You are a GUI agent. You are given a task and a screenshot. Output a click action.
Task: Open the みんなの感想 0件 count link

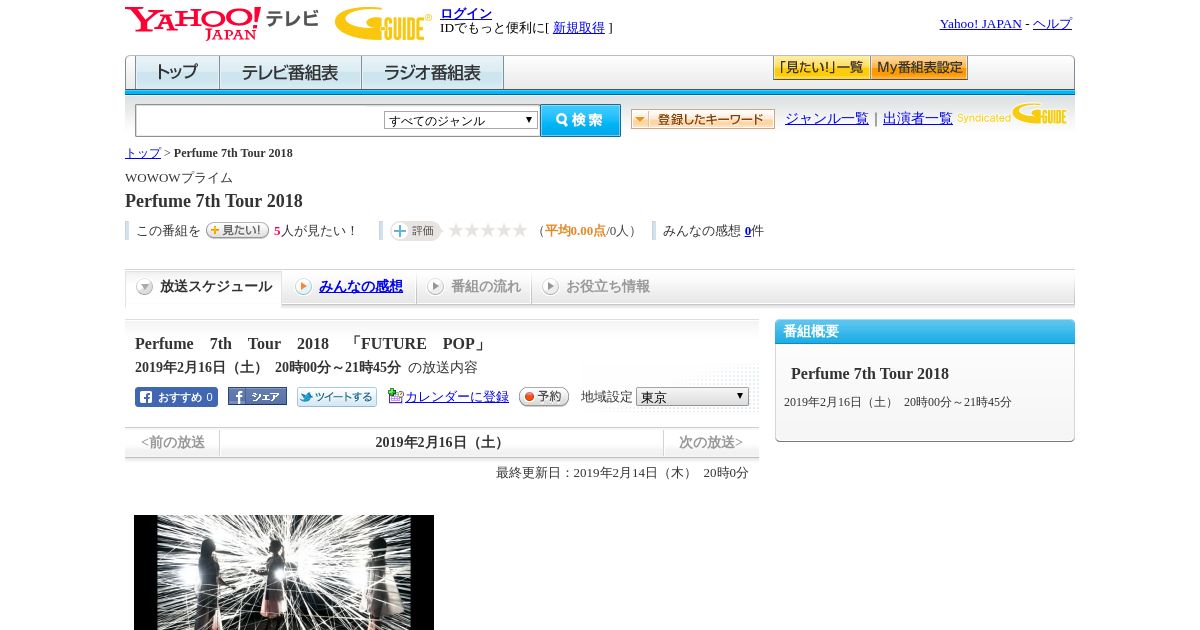713,231
